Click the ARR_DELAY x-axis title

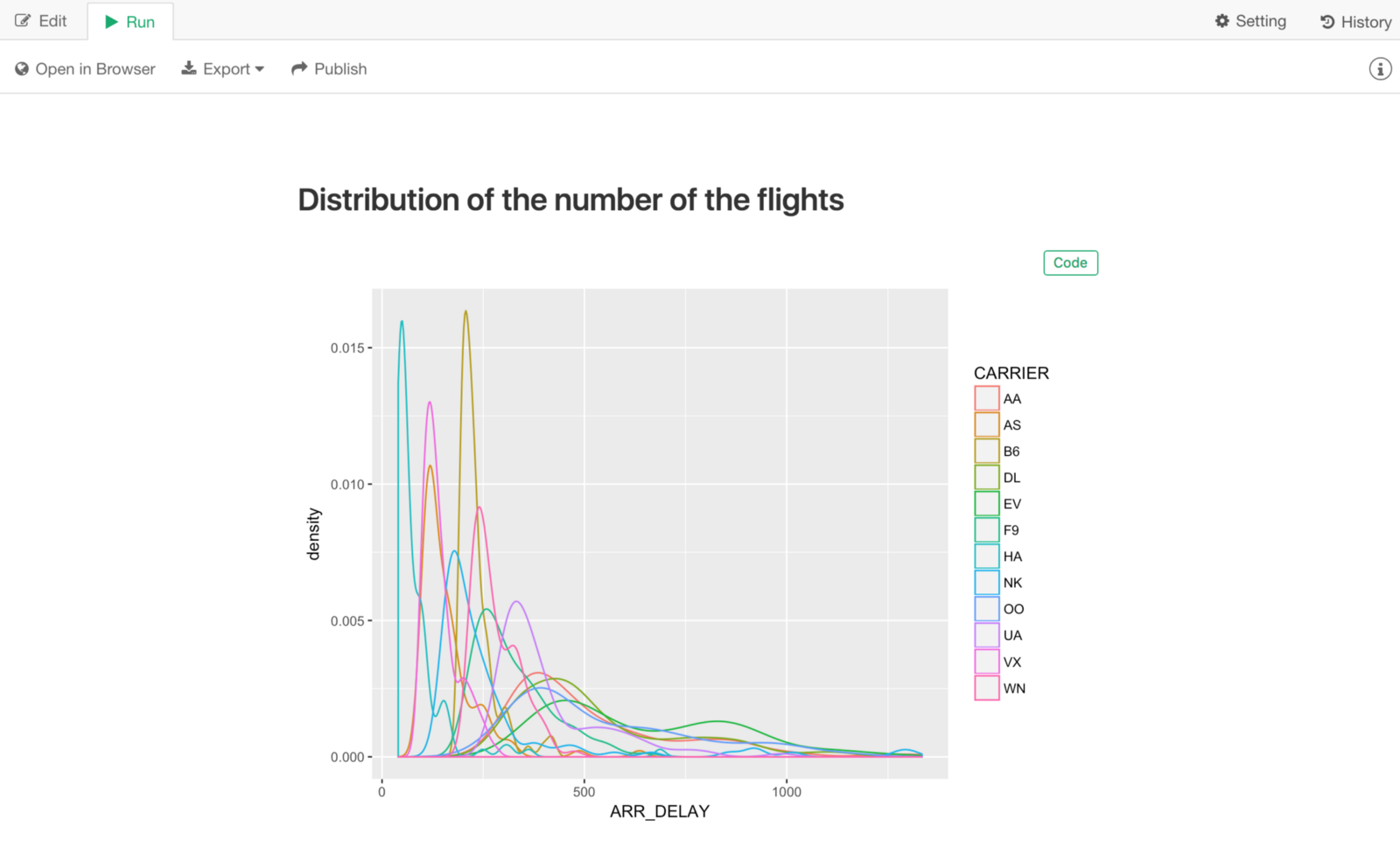[x=659, y=811]
